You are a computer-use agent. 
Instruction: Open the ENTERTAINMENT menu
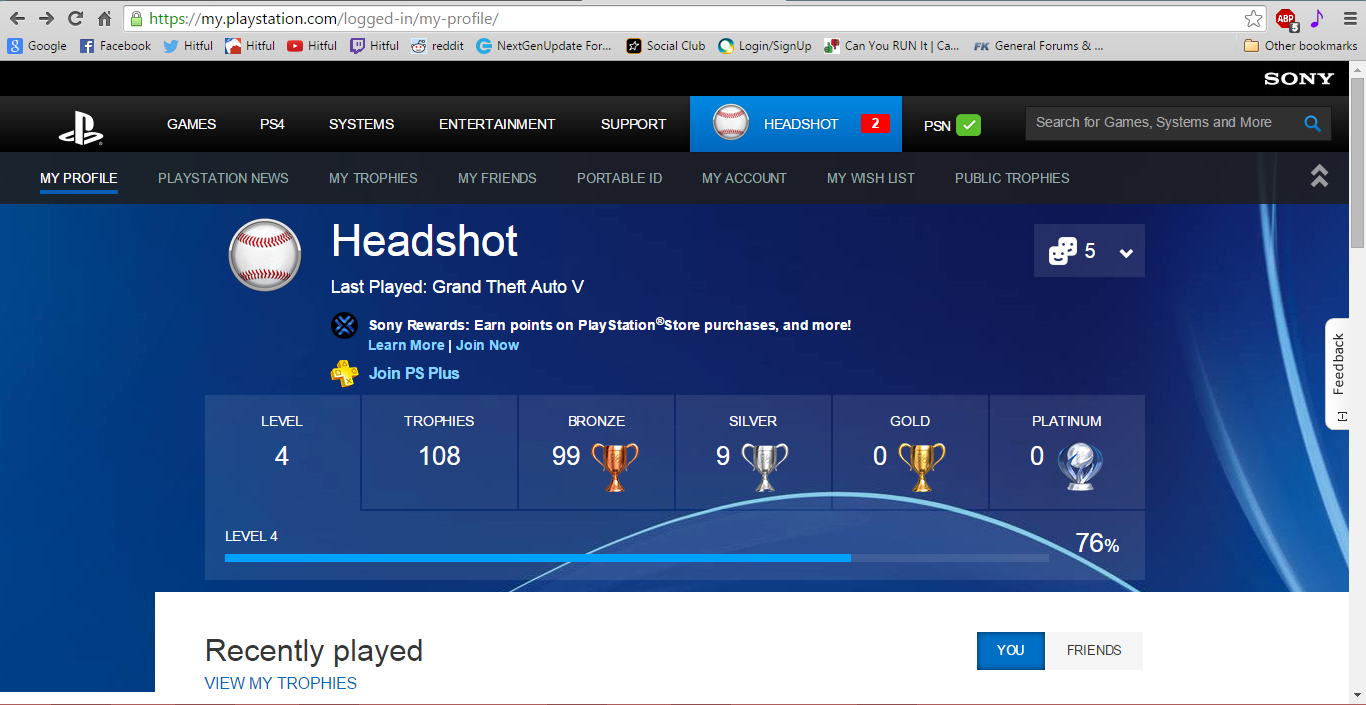497,124
